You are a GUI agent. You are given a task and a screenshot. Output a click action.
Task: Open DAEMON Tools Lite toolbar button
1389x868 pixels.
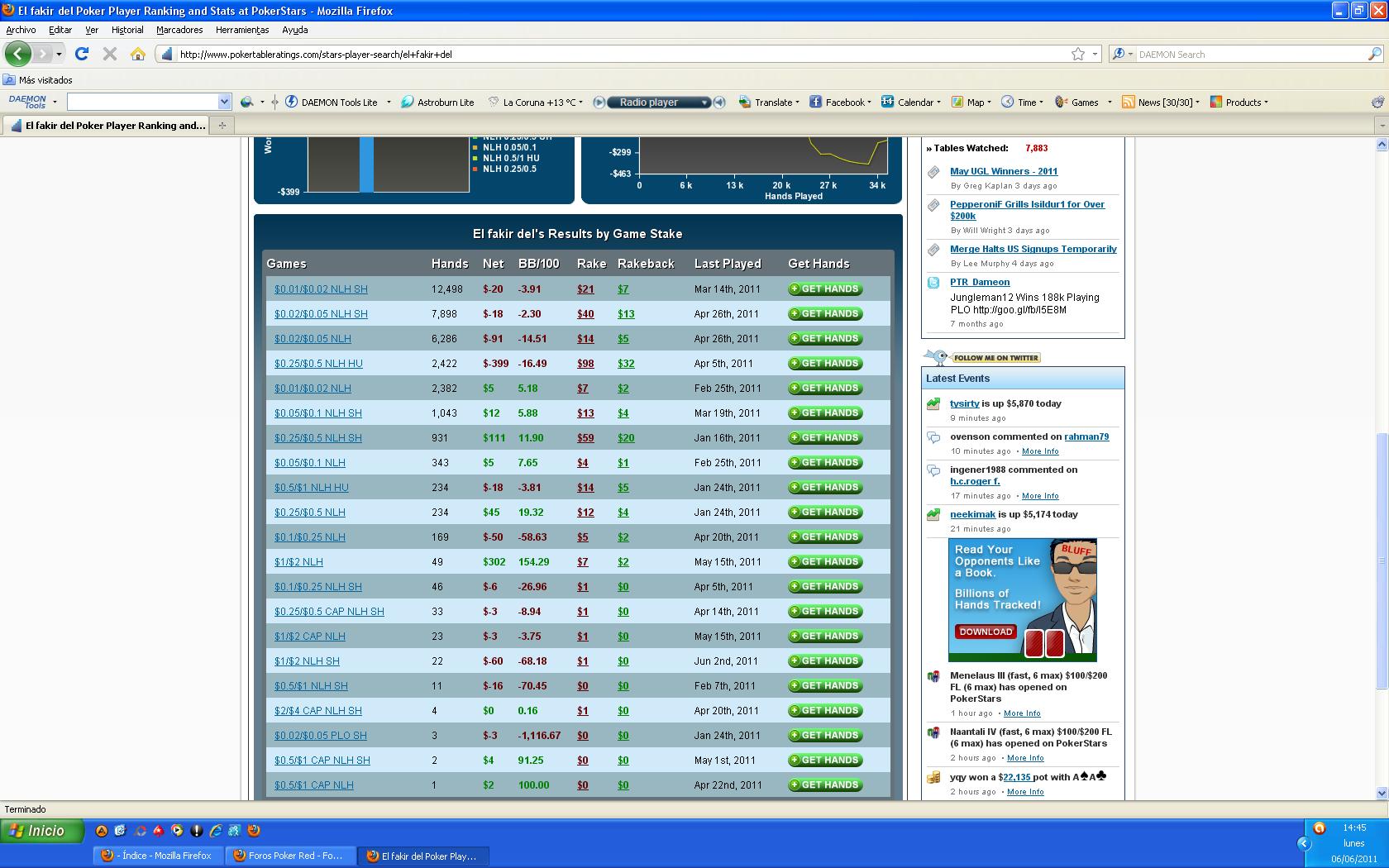tap(332, 103)
